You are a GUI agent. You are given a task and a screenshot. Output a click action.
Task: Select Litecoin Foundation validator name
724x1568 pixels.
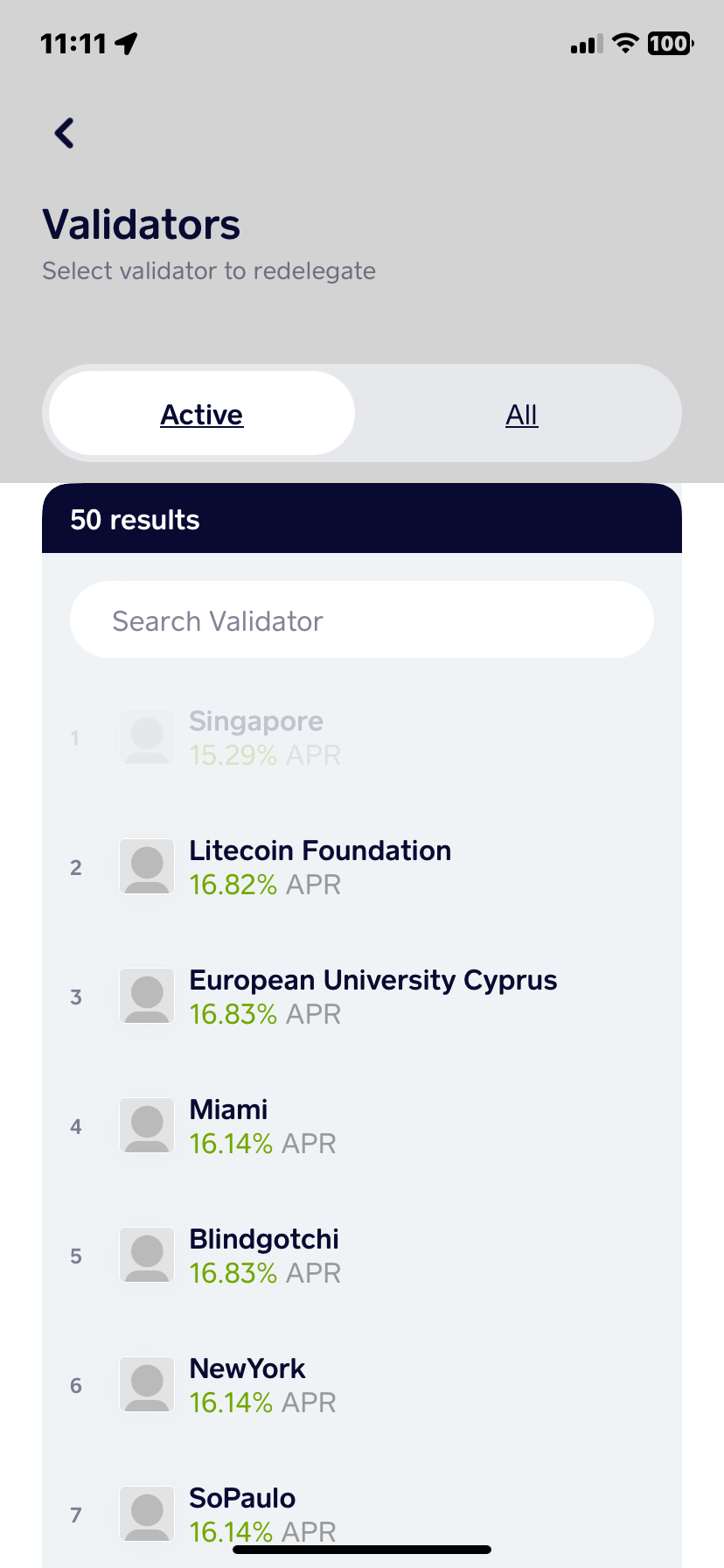pos(320,850)
